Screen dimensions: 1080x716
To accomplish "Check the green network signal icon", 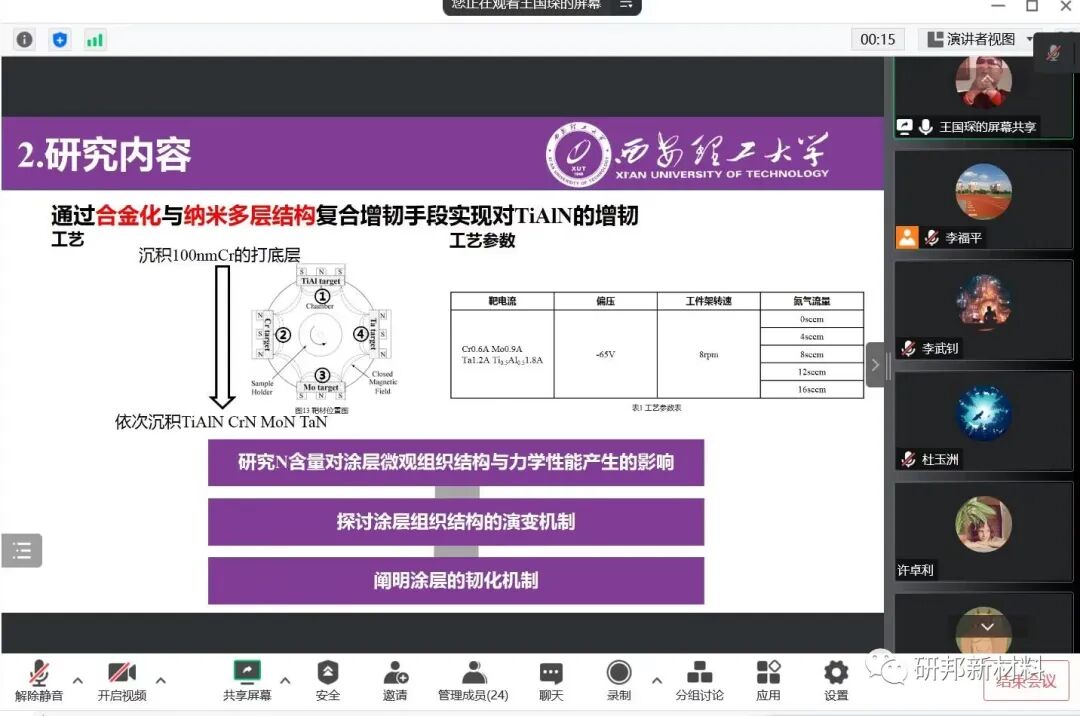I will tap(94, 40).
